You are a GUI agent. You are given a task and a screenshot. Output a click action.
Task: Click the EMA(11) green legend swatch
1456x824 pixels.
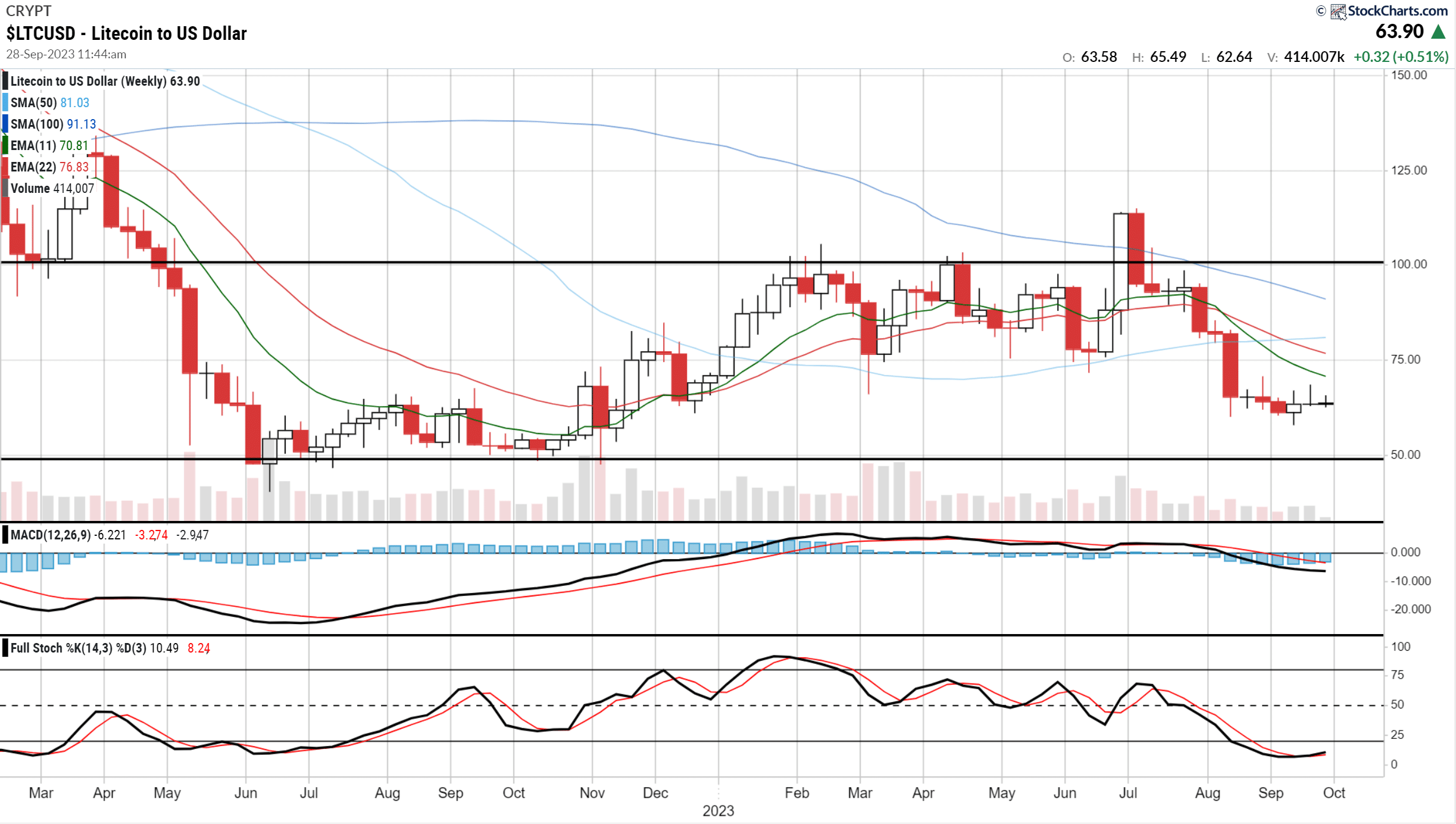[x=5, y=145]
